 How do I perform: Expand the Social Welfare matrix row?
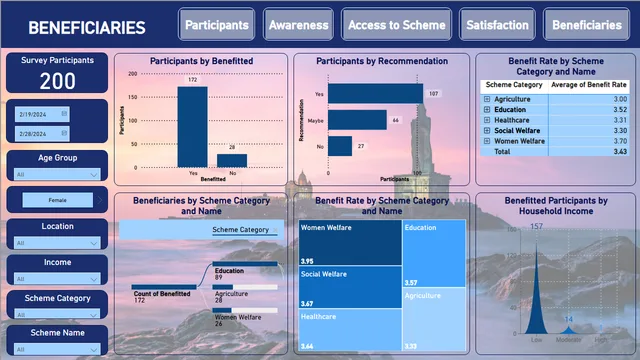[x=487, y=131]
